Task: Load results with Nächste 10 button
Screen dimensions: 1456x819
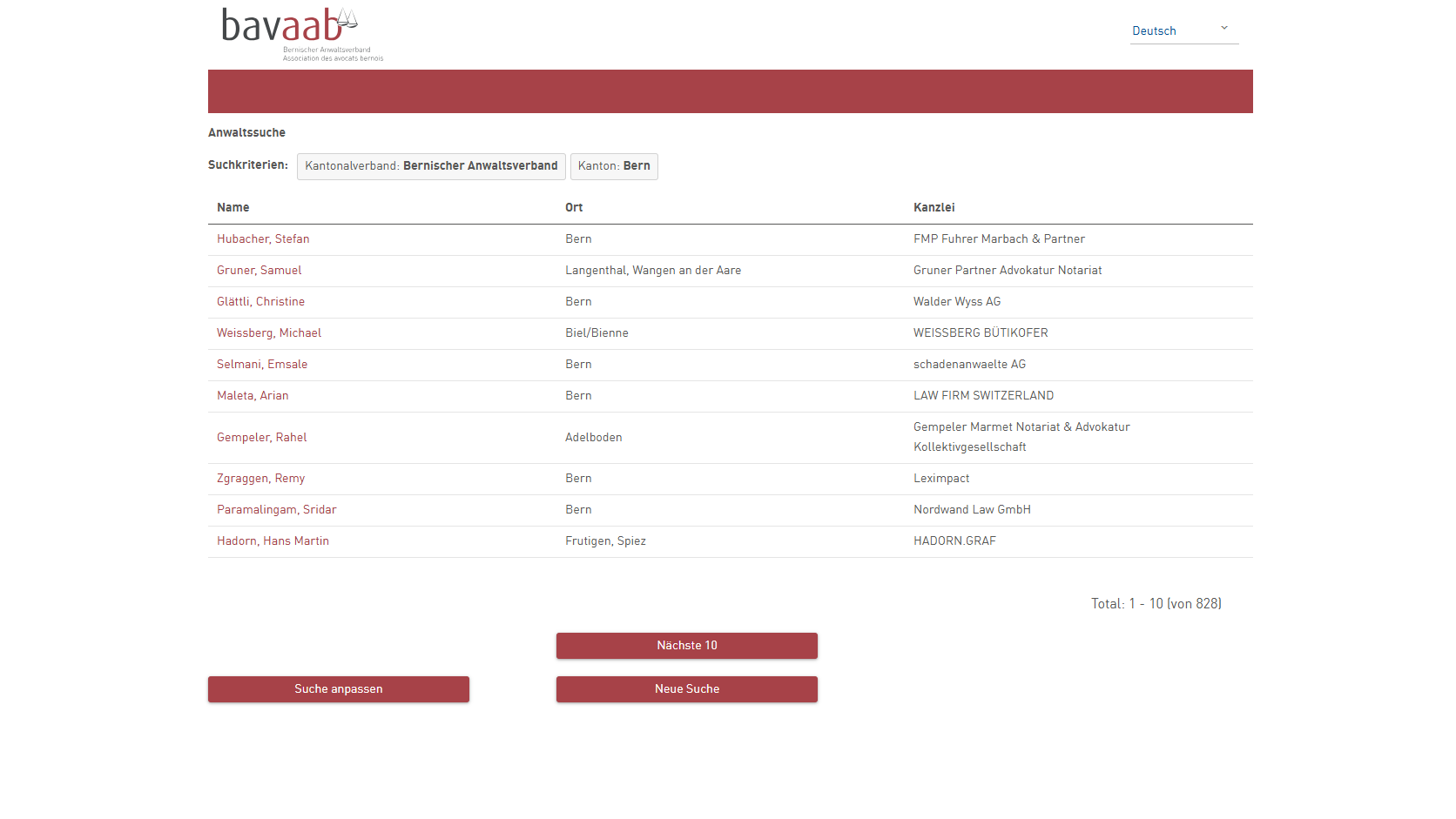Action: 687,646
